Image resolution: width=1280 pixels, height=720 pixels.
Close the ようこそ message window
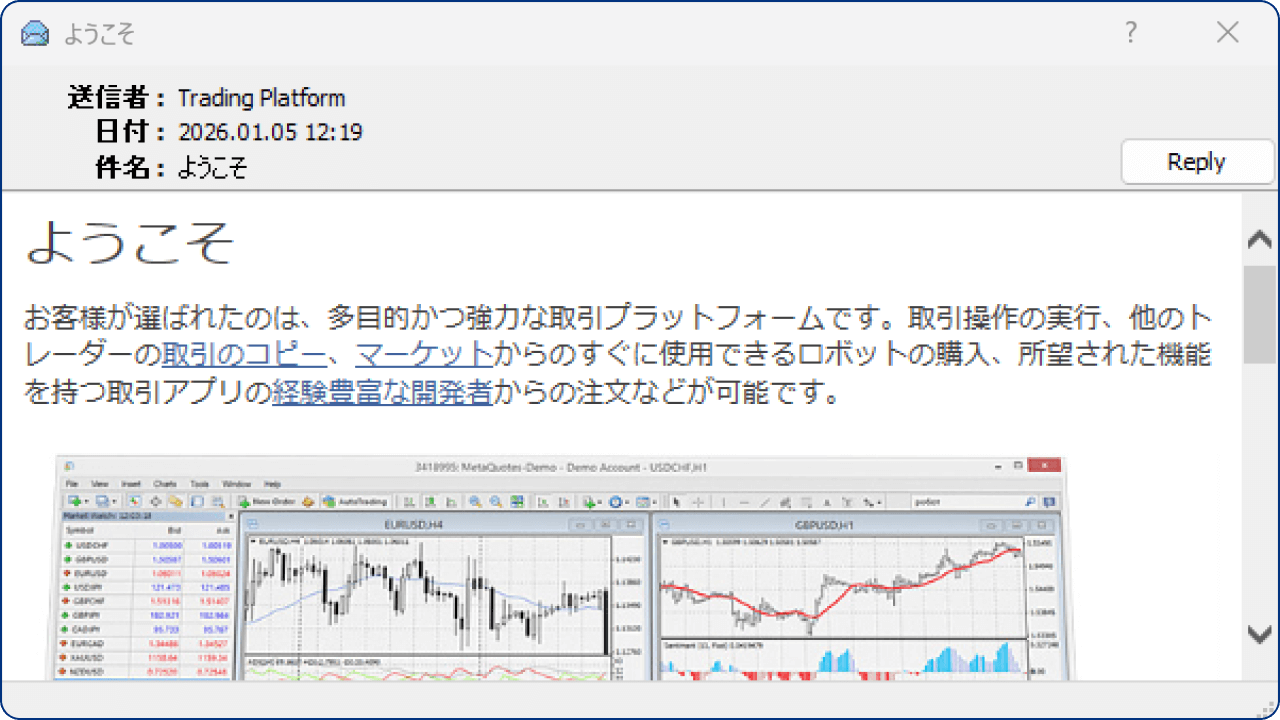[x=1228, y=33]
